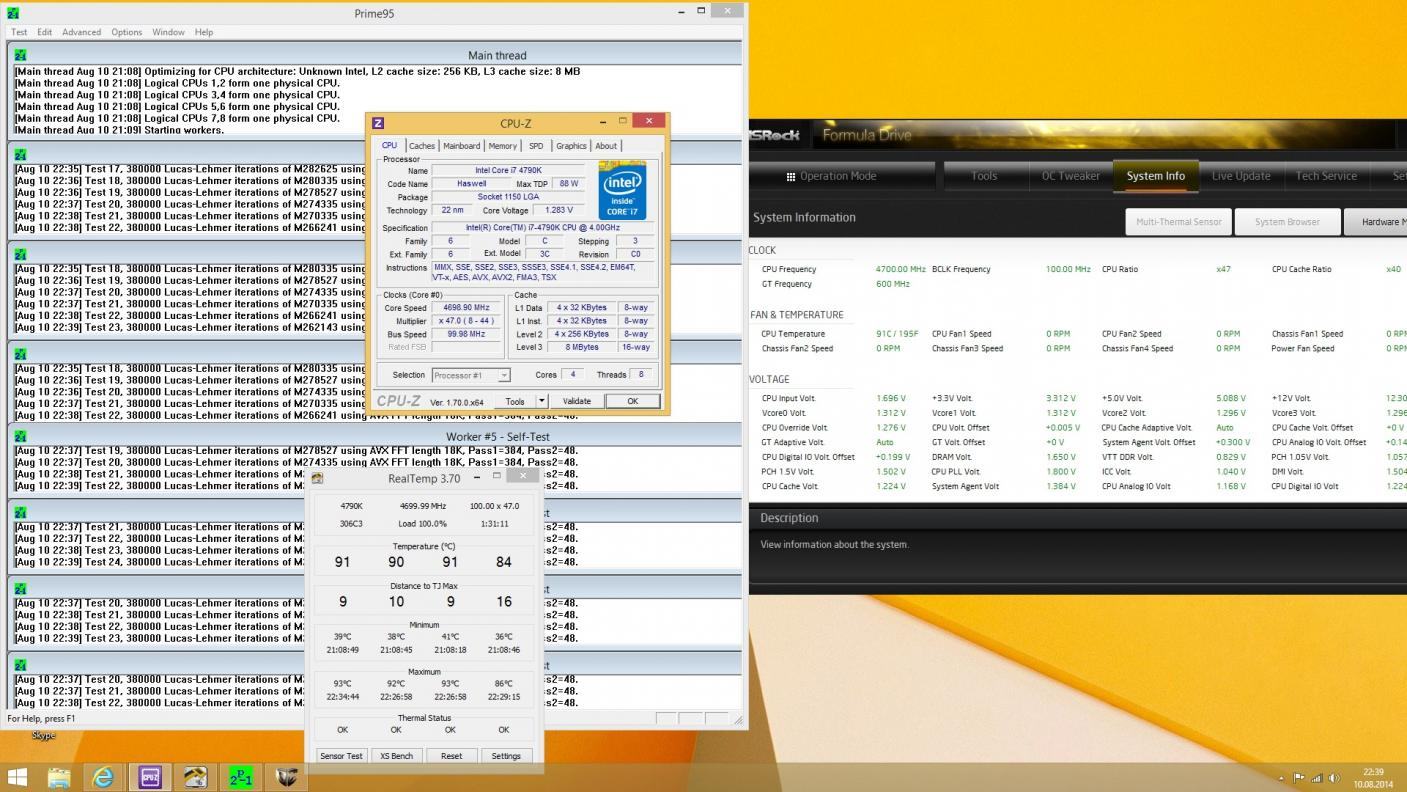Click the RealTemp title bar icon
1407x792 pixels.
pos(317,478)
